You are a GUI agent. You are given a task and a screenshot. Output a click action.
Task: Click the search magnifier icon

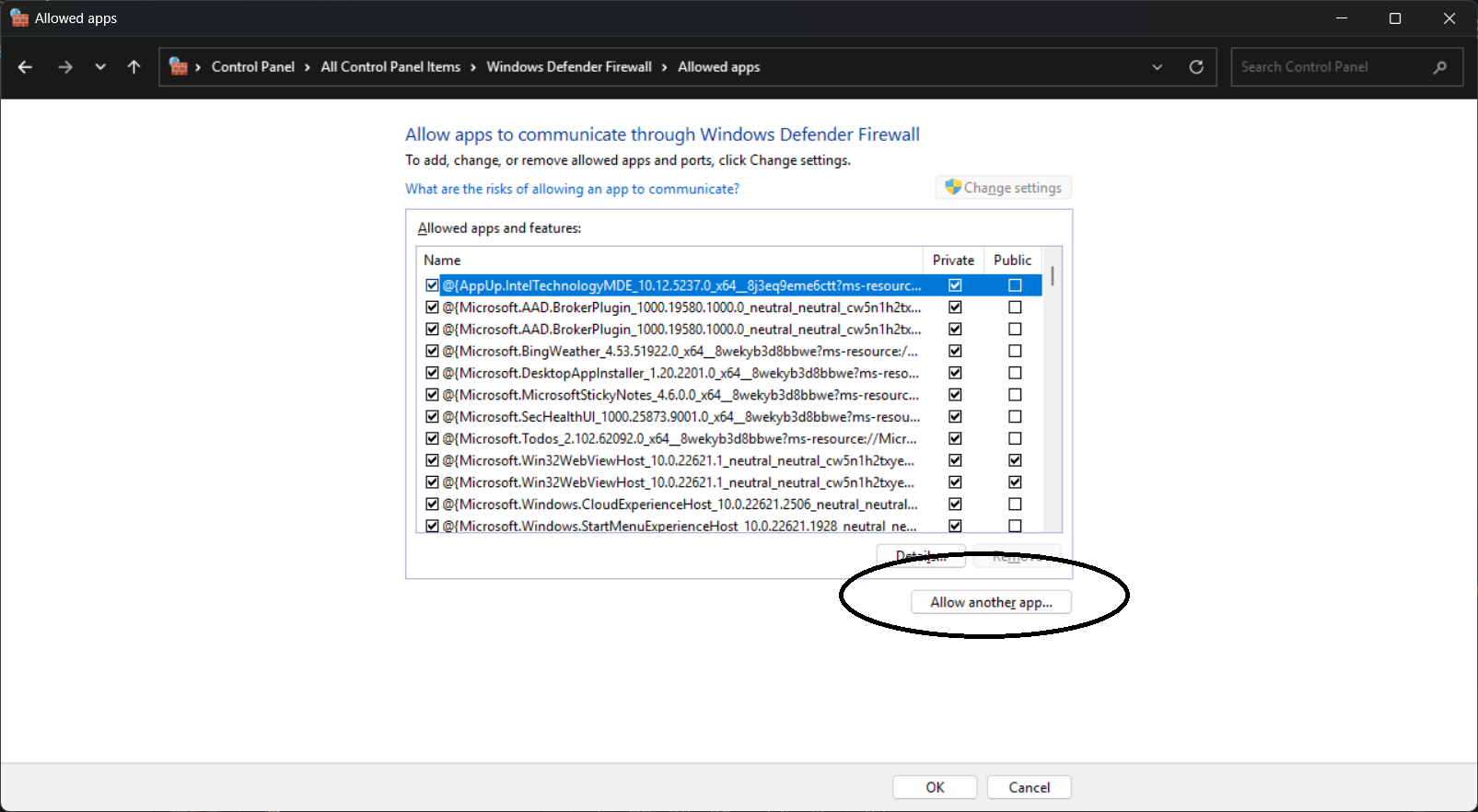click(1440, 67)
